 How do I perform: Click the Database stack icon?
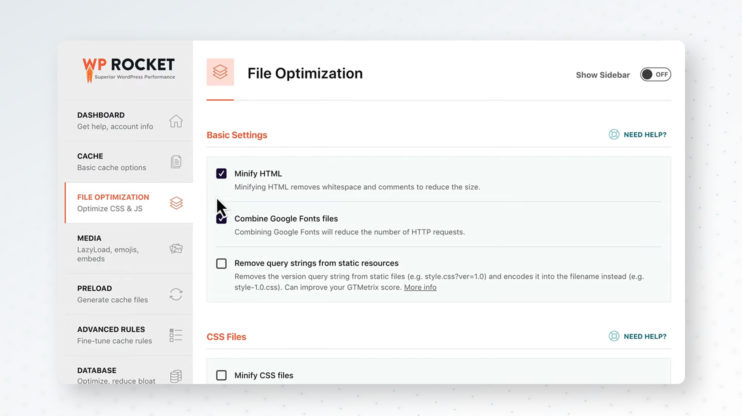click(x=176, y=376)
